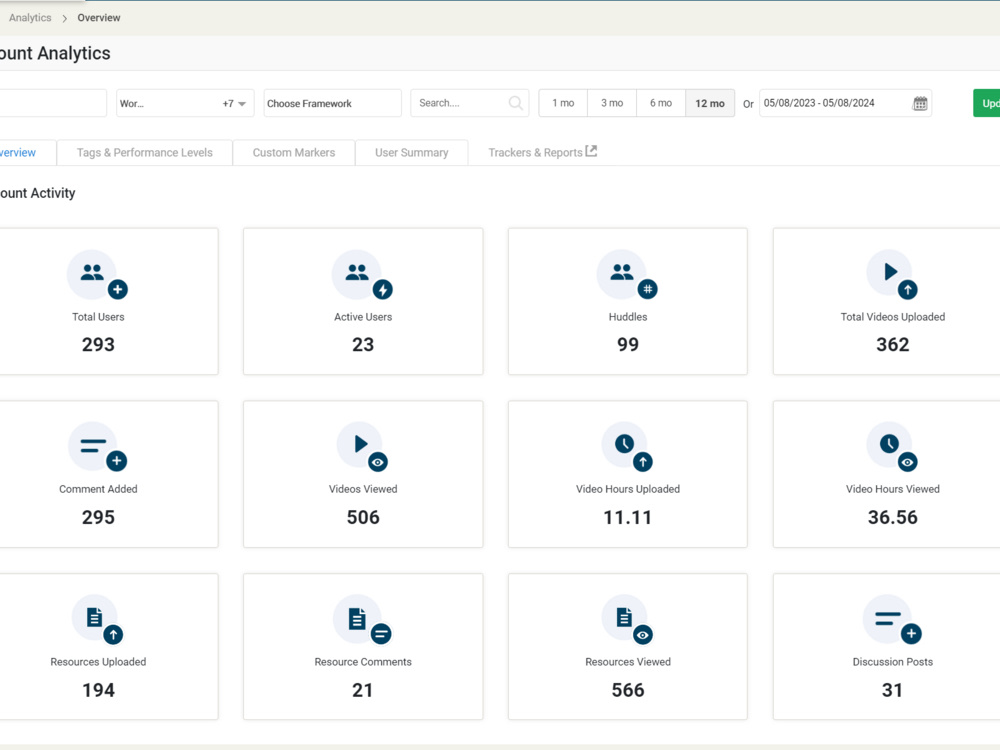
Task: Open the Trackers & Reports tab
Action: (x=542, y=152)
